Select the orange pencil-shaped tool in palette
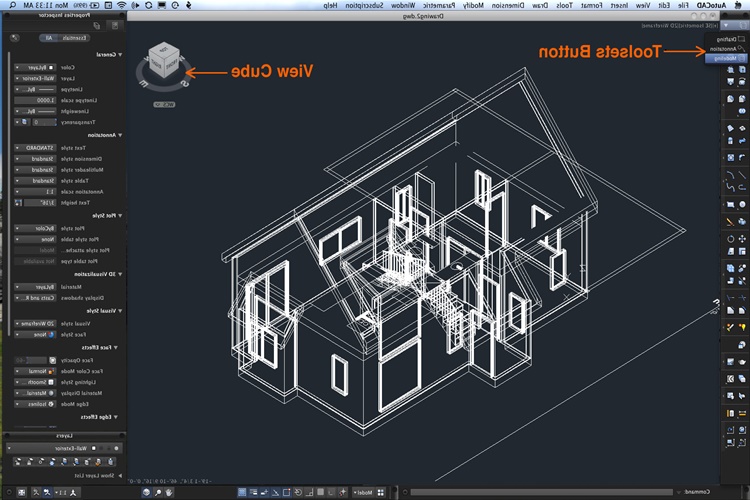 (x=730, y=222)
